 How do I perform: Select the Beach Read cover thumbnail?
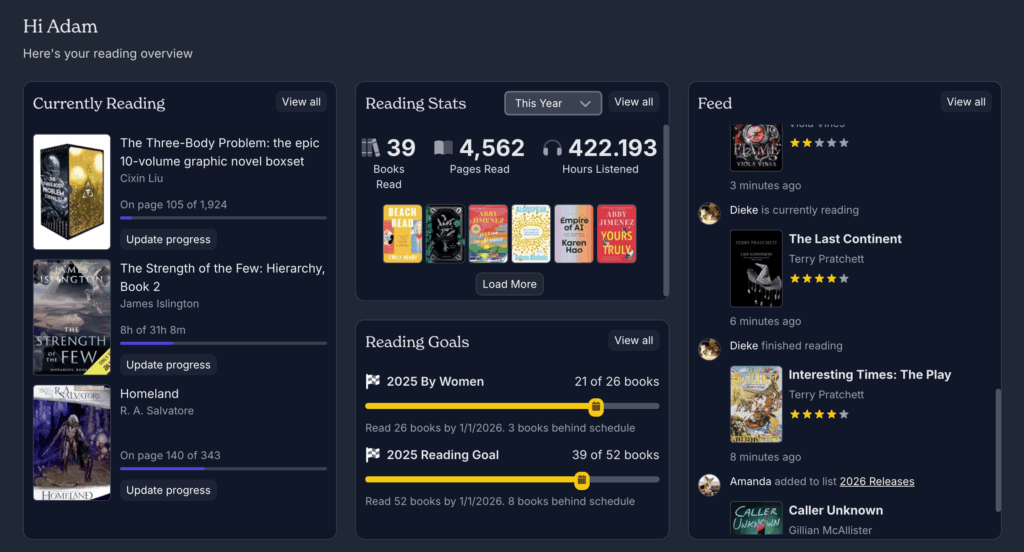(402, 234)
